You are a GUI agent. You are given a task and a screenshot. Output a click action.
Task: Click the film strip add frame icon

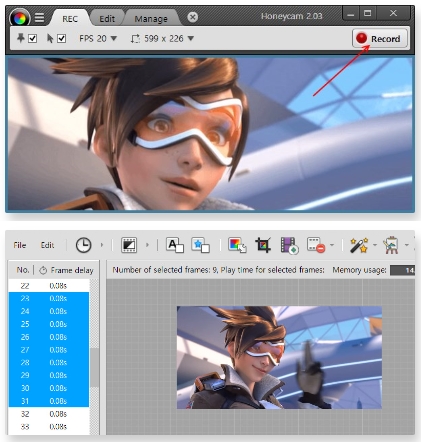click(x=289, y=246)
